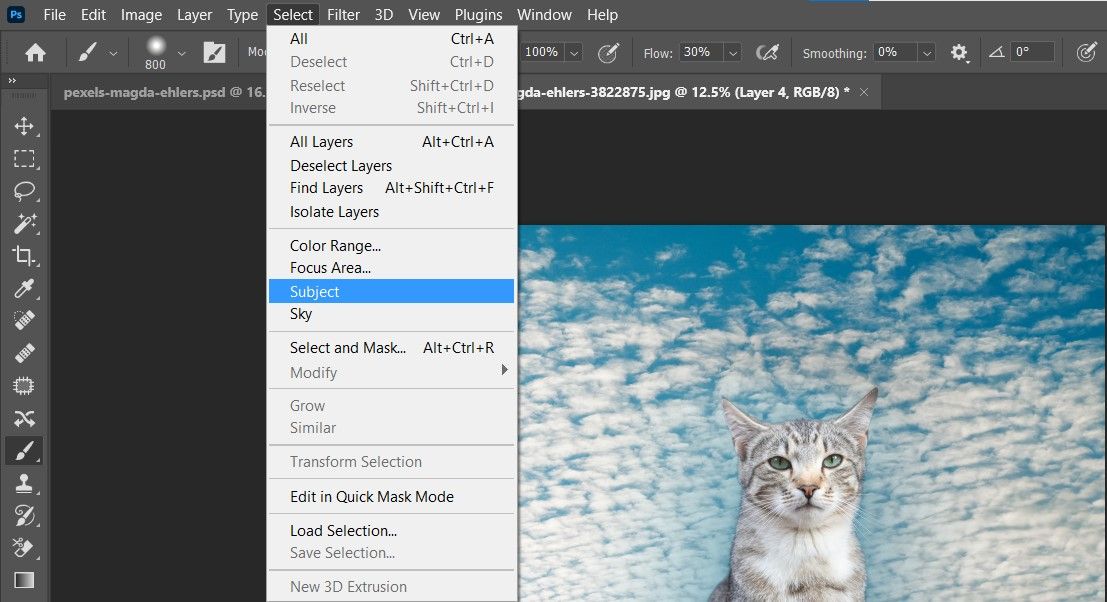The height and width of the screenshot is (602, 1107).
Task: Select the History Brush tool
Action: pos(24,516)
